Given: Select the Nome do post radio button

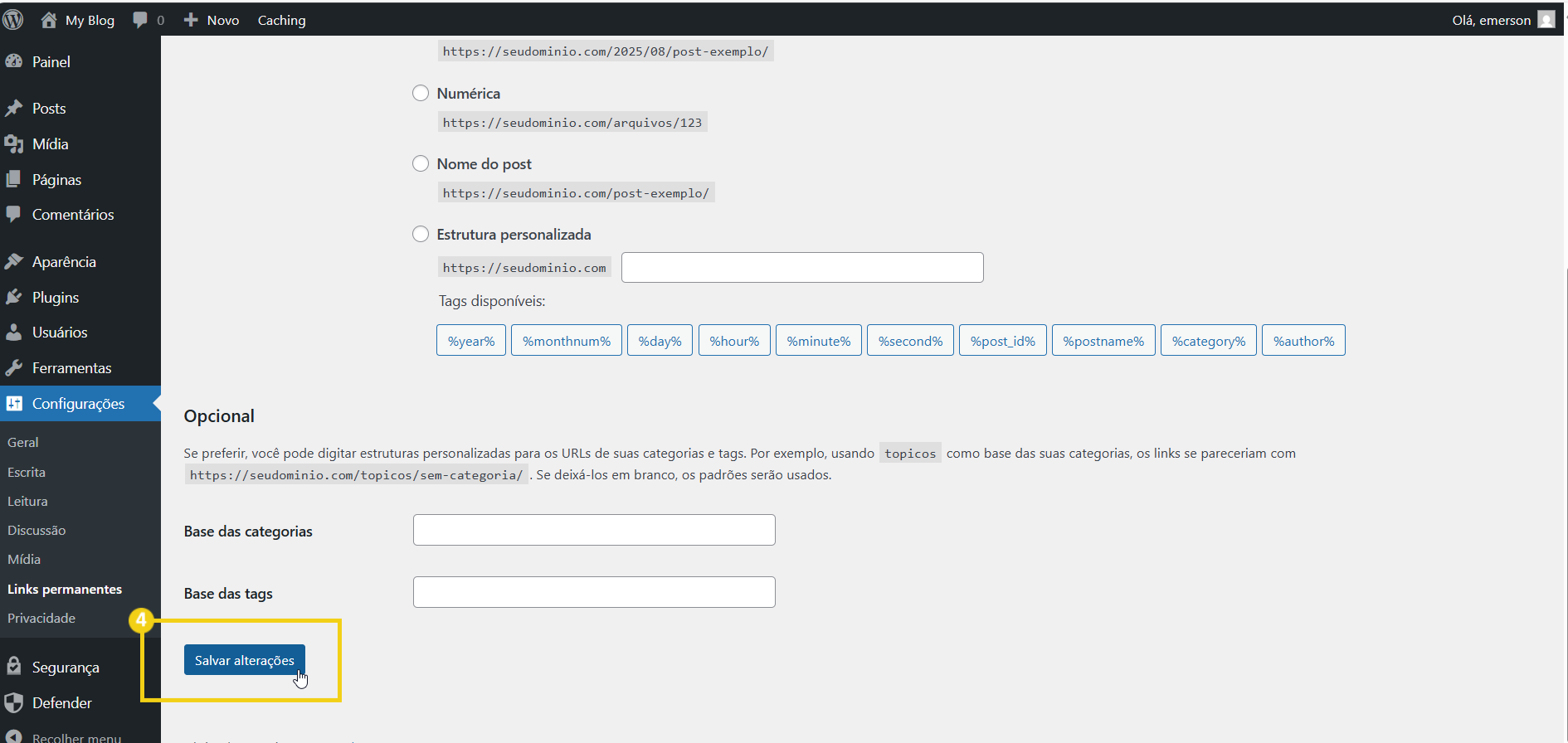Looking at the screenshot, I should (x=421, y=164).
